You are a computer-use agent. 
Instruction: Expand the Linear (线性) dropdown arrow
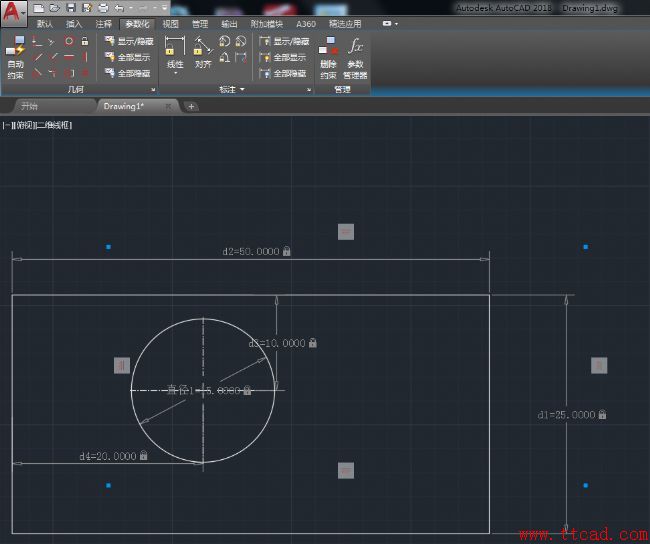click(175, 73)
